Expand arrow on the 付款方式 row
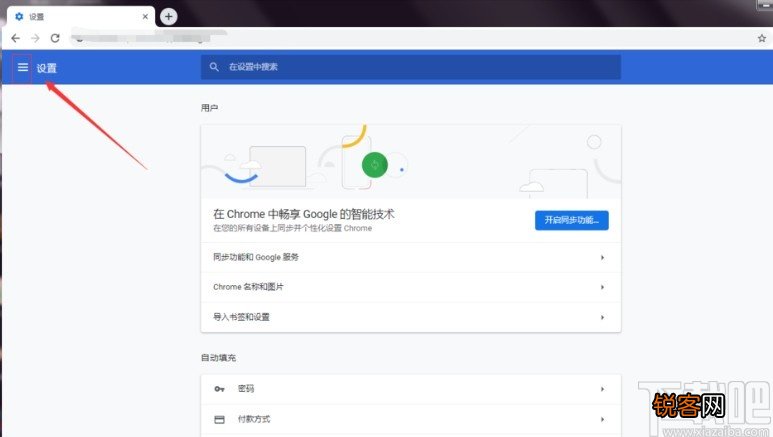 tap(602, 419)
